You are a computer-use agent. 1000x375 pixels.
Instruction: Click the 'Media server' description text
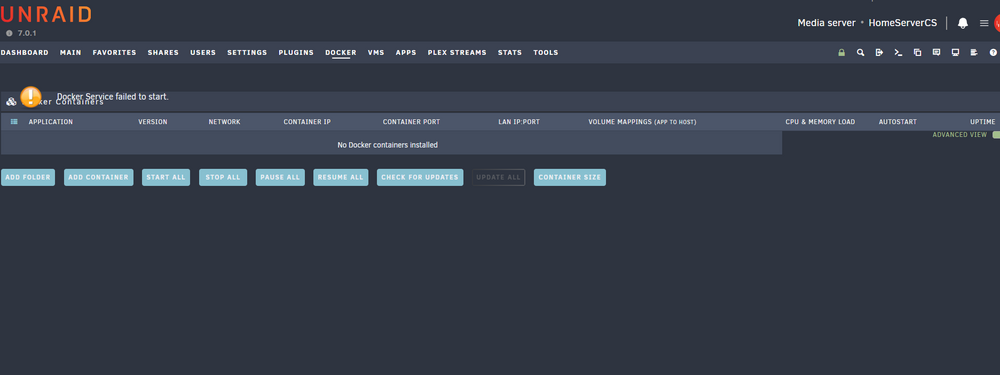[827, 23]
